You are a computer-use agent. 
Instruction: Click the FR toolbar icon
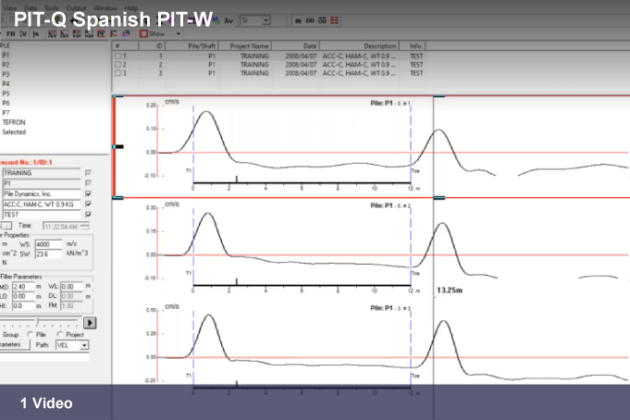pos(11,34)
